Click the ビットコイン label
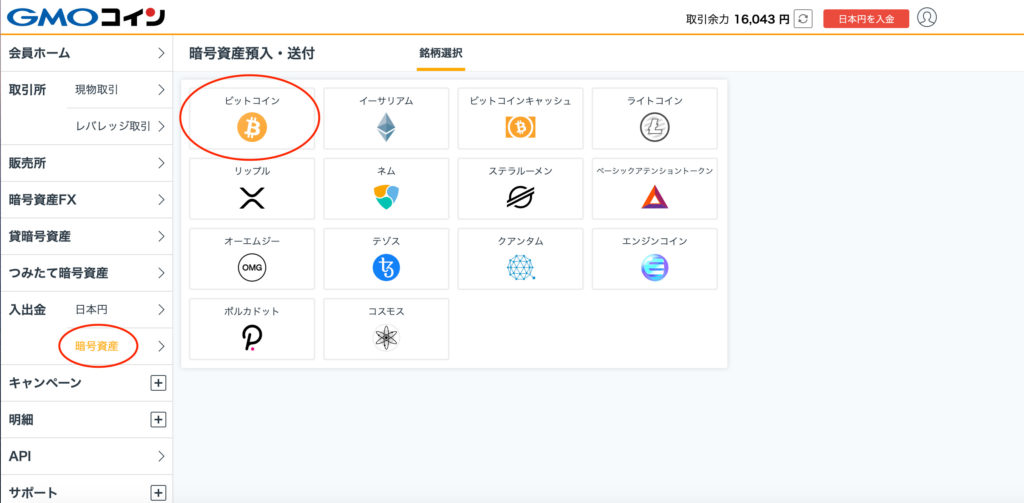 click(252, 101)
